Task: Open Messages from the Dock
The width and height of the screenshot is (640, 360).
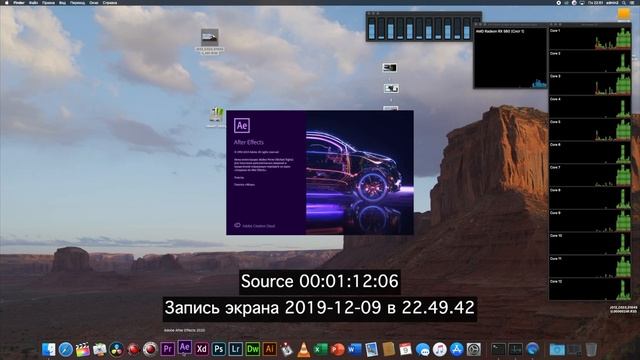Action: pyautogui.click(x=422, y=349)
